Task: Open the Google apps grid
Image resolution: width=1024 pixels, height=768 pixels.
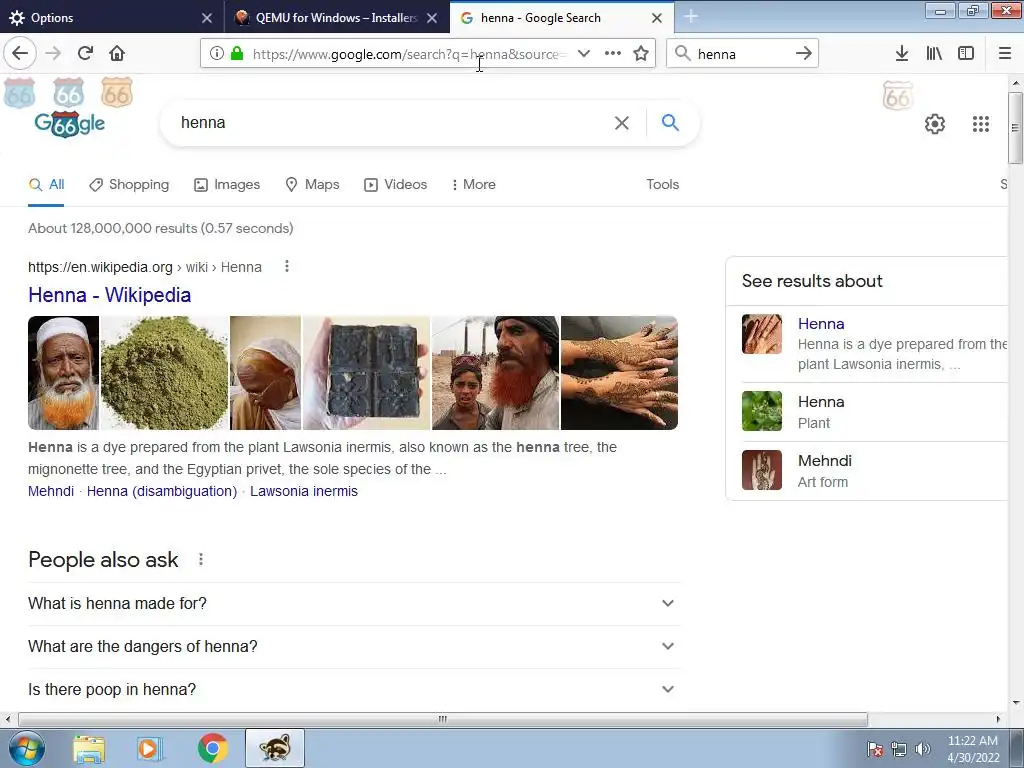Action: [981, 123]
